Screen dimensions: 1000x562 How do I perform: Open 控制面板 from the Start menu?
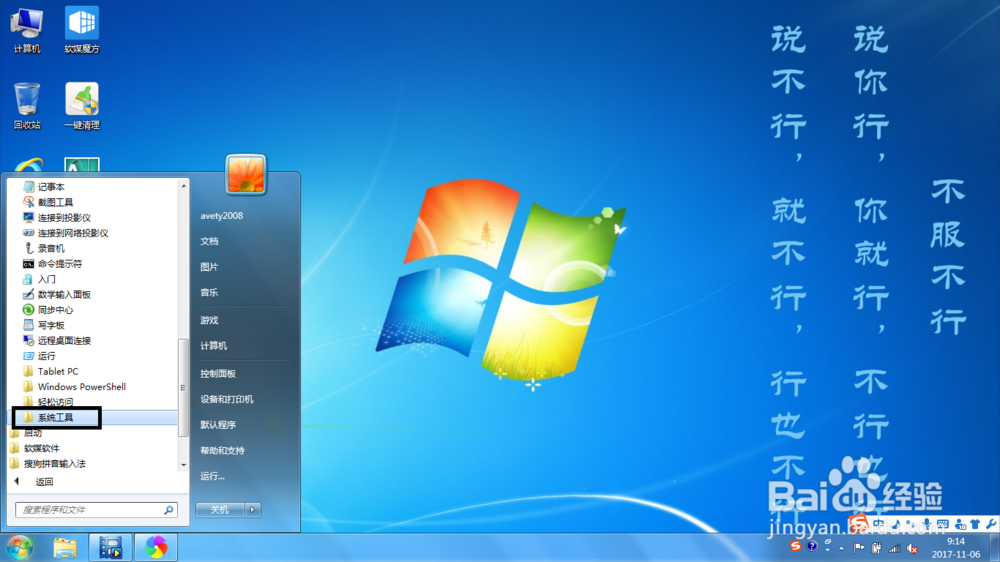[x=217, y=374]
